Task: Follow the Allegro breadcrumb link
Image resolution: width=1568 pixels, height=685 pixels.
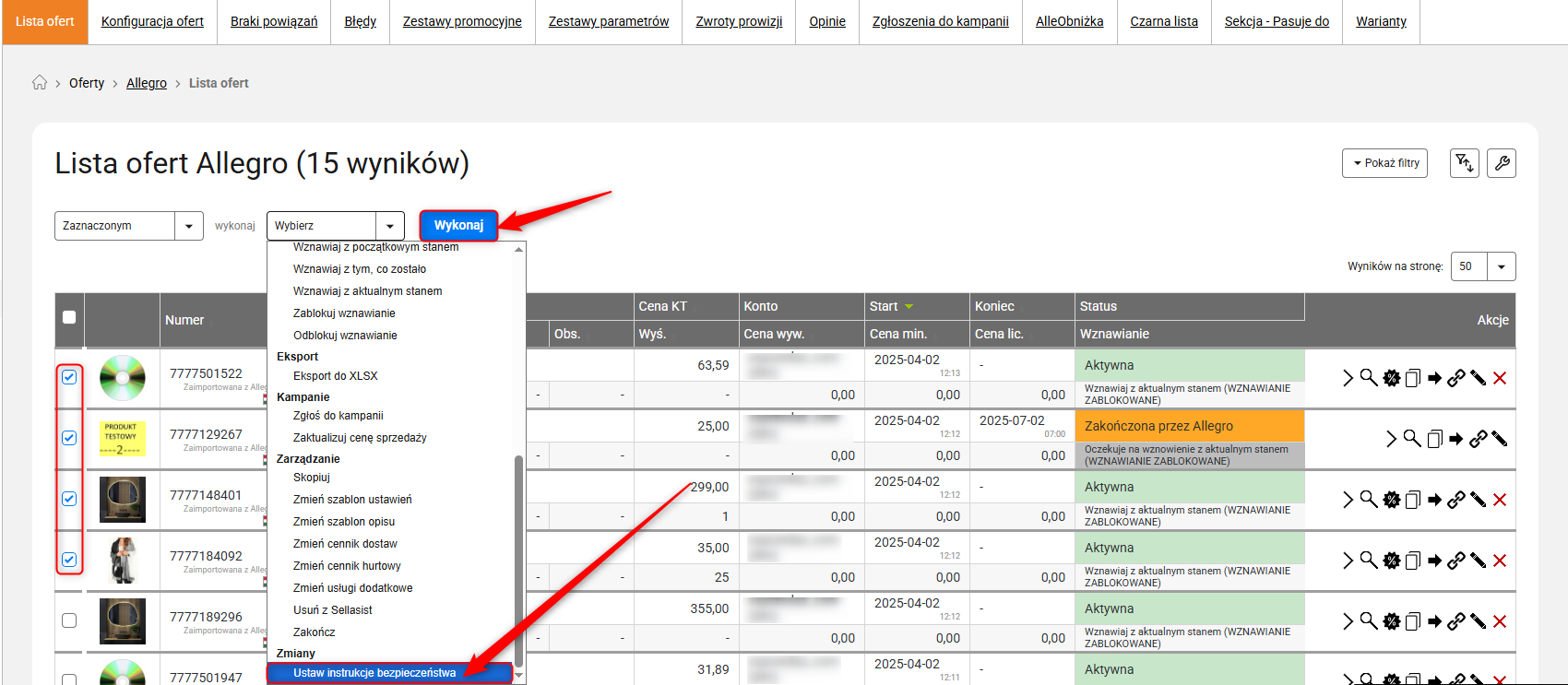Action: pyautogui.click(x=147, y=83)
